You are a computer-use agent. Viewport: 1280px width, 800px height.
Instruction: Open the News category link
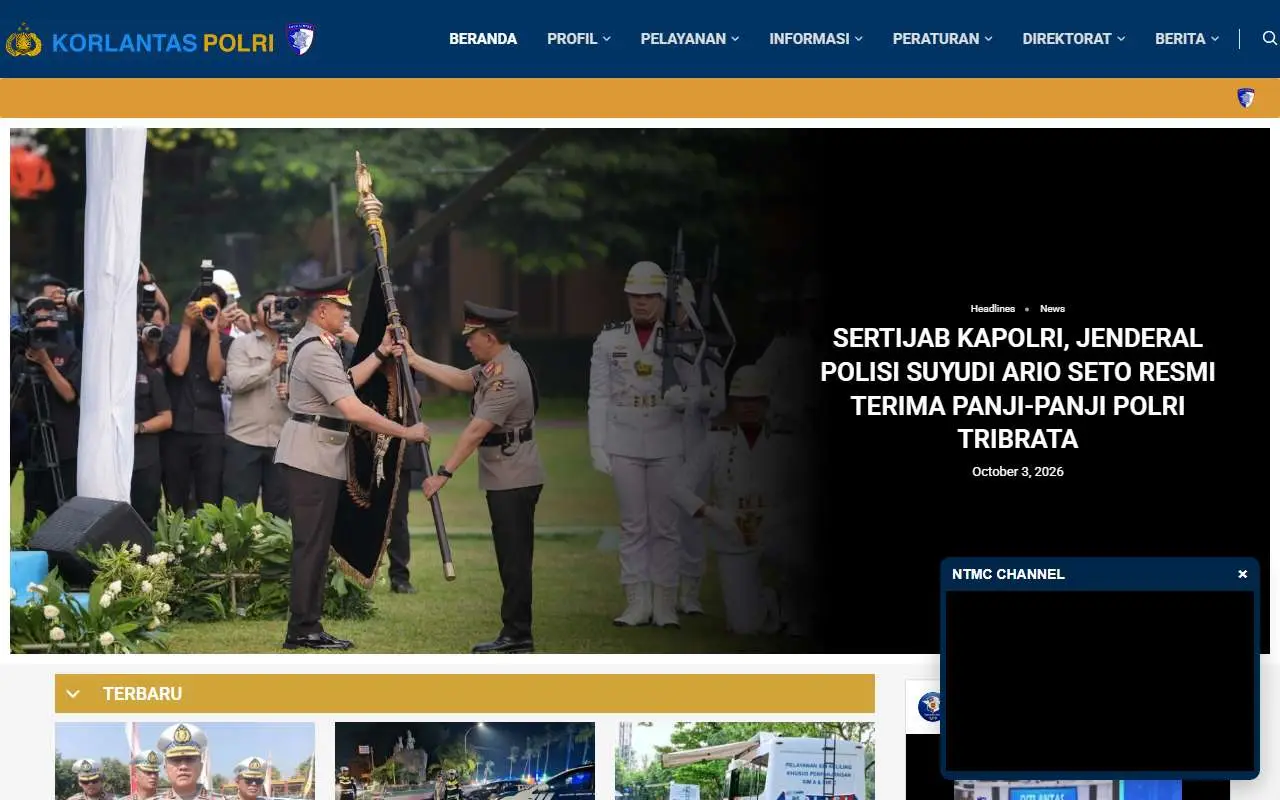pos(1052,309)
